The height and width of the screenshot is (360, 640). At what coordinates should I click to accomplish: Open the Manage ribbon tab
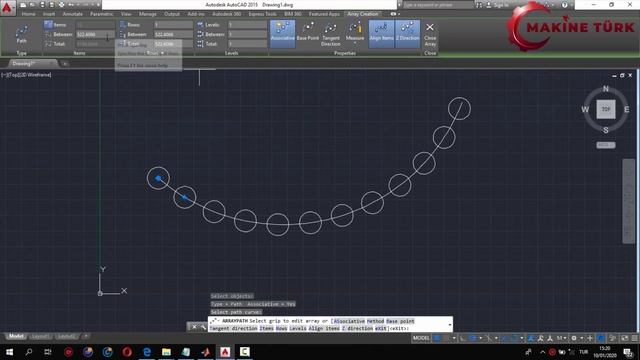(x=148, y=14)
